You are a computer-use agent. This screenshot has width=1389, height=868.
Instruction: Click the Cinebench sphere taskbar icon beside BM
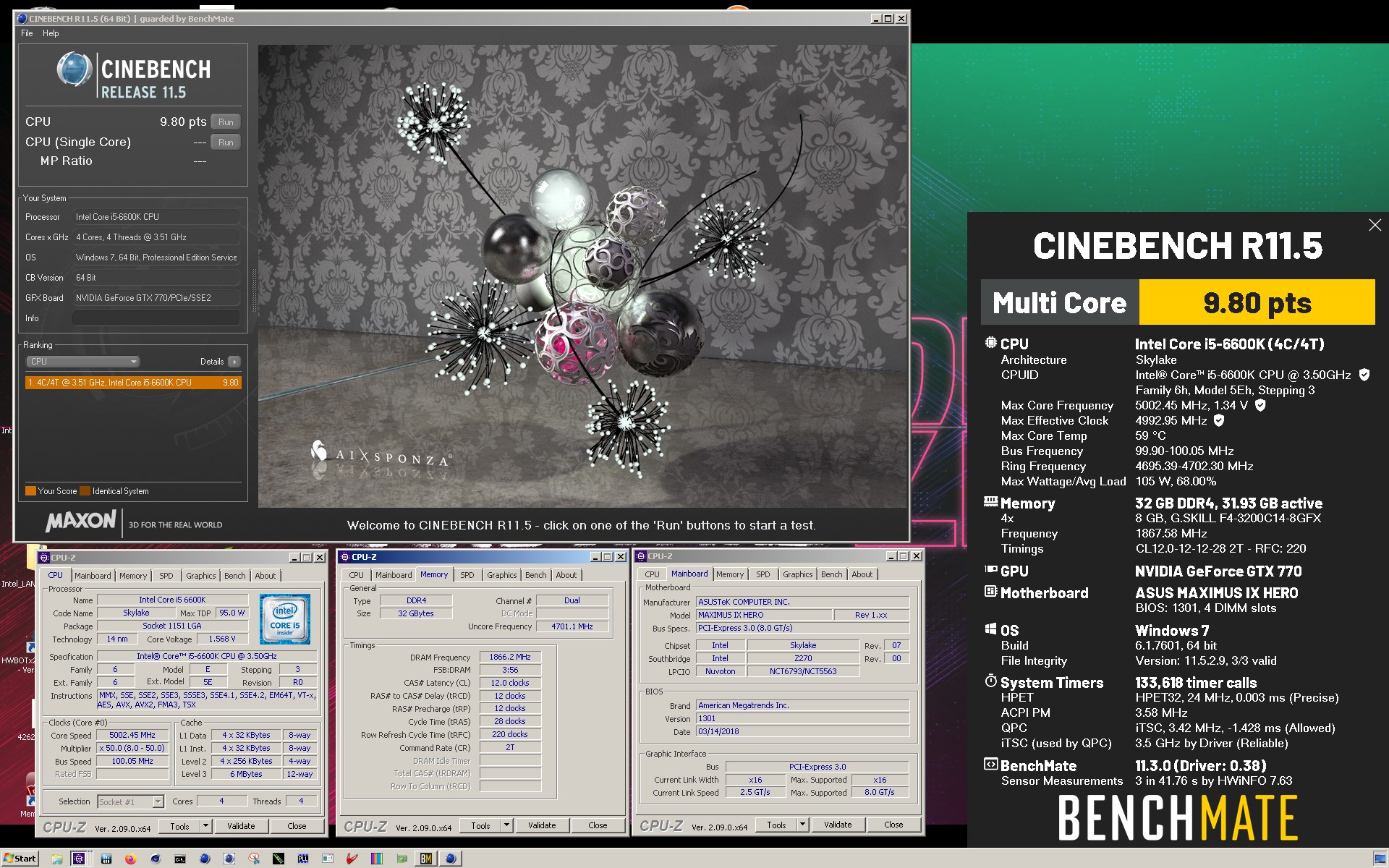(451, 859)
